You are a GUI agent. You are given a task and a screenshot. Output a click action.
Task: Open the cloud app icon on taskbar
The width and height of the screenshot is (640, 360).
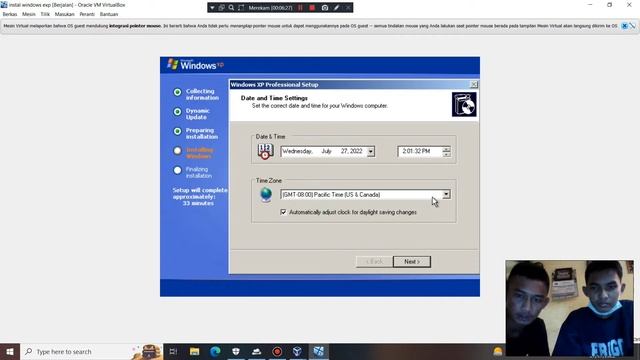point(256,351)
